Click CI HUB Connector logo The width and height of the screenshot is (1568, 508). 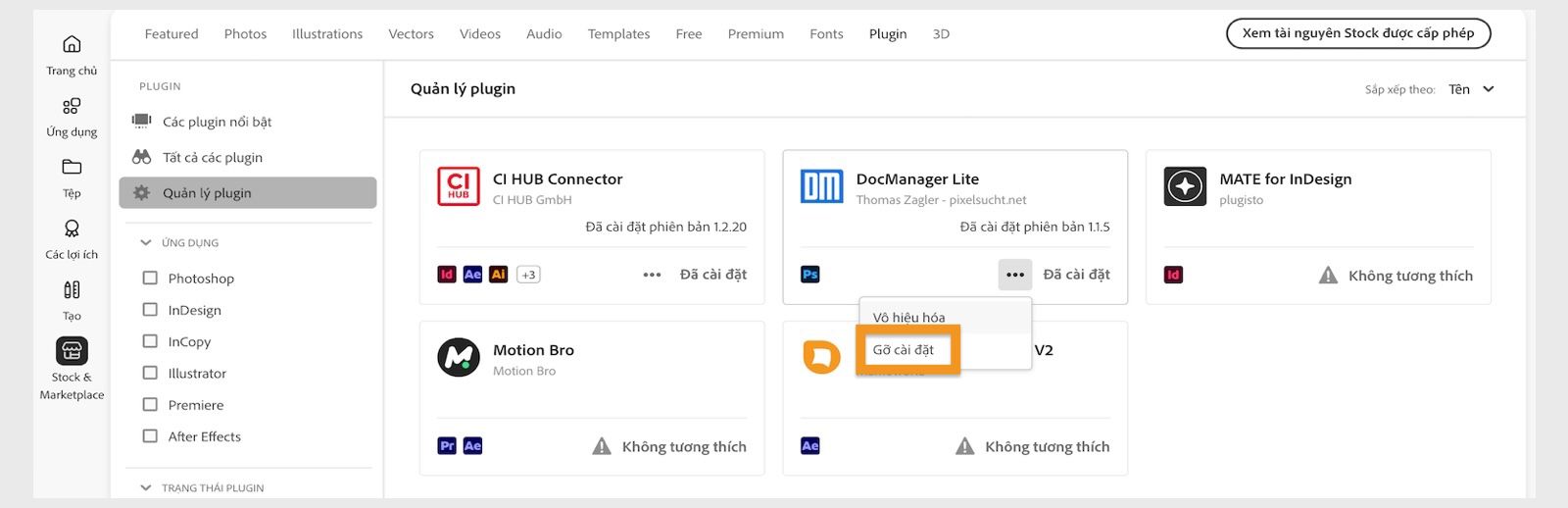tap(459, 186)
